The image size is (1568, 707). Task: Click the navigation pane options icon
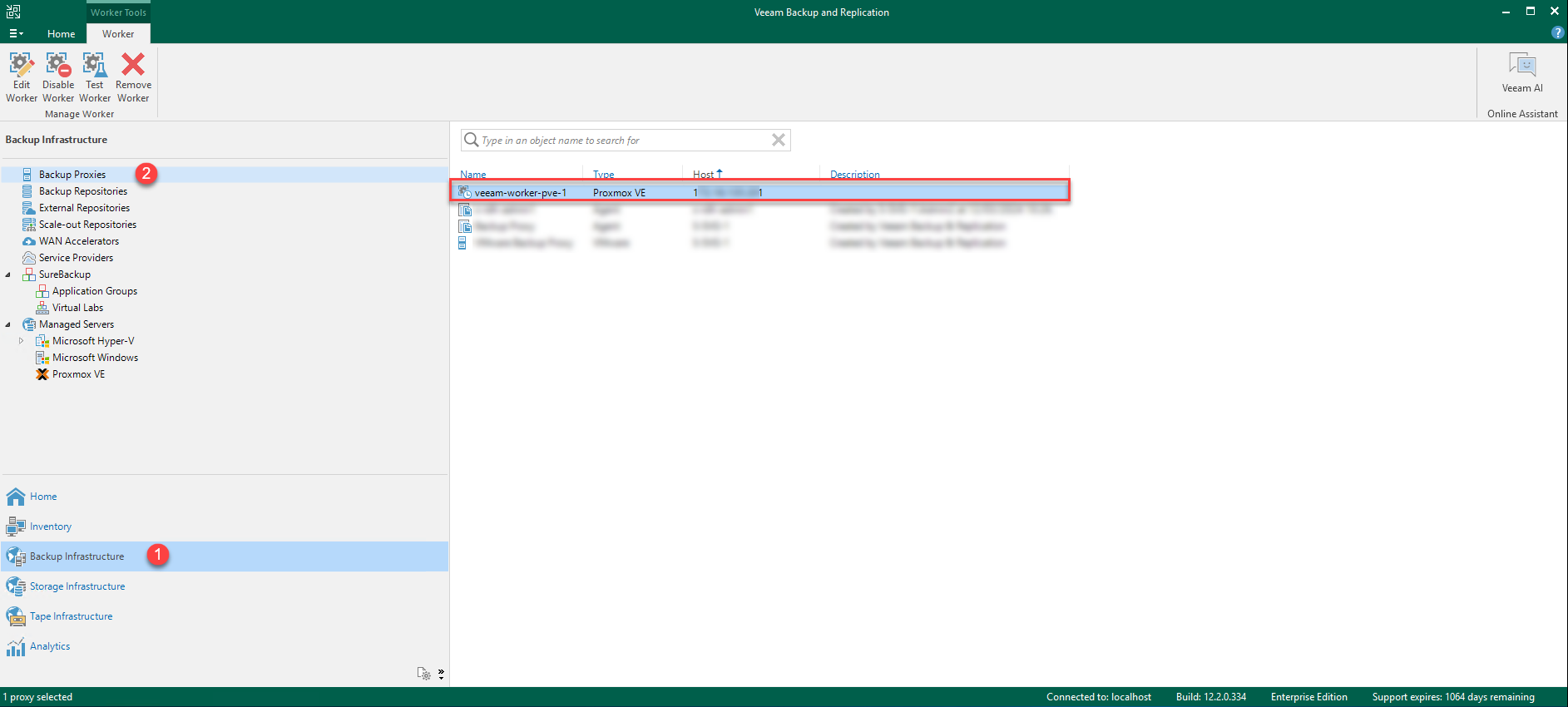pyautogui.click(x=424, y=674)
